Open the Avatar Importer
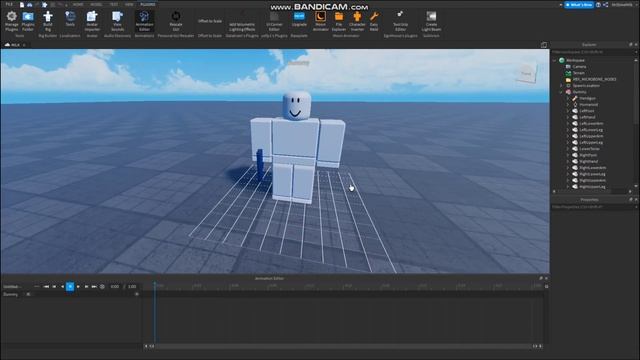Viewport: 640px width, 360px height. (92, 21)
